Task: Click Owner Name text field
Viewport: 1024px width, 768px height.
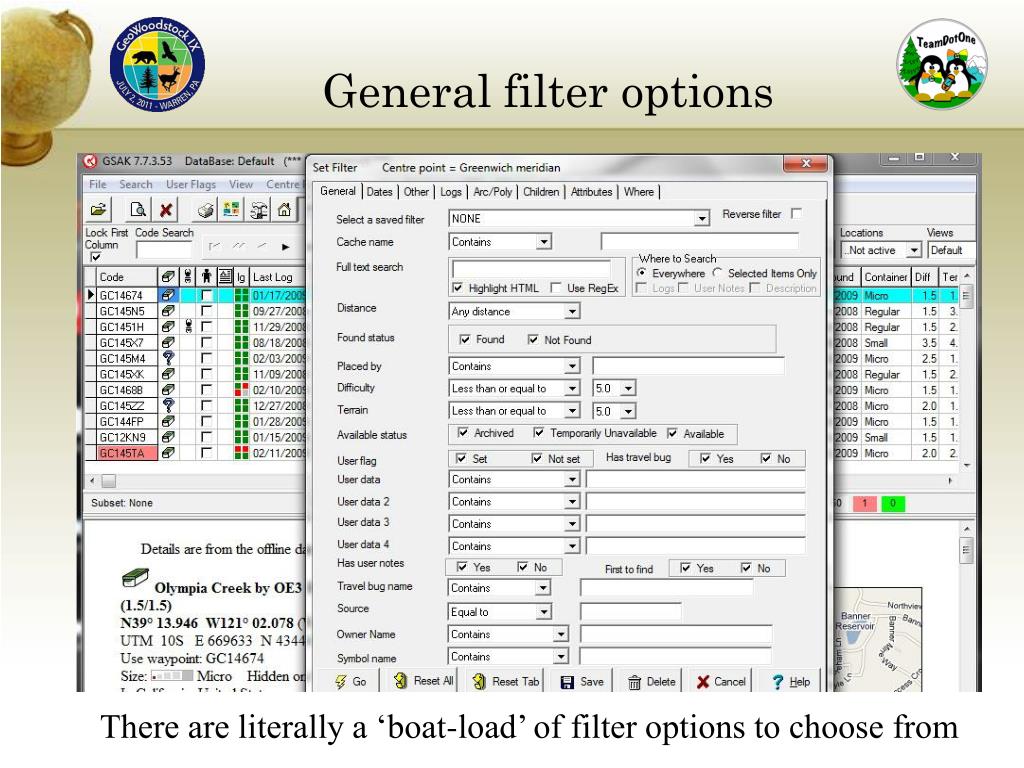Action: point(676,634)
